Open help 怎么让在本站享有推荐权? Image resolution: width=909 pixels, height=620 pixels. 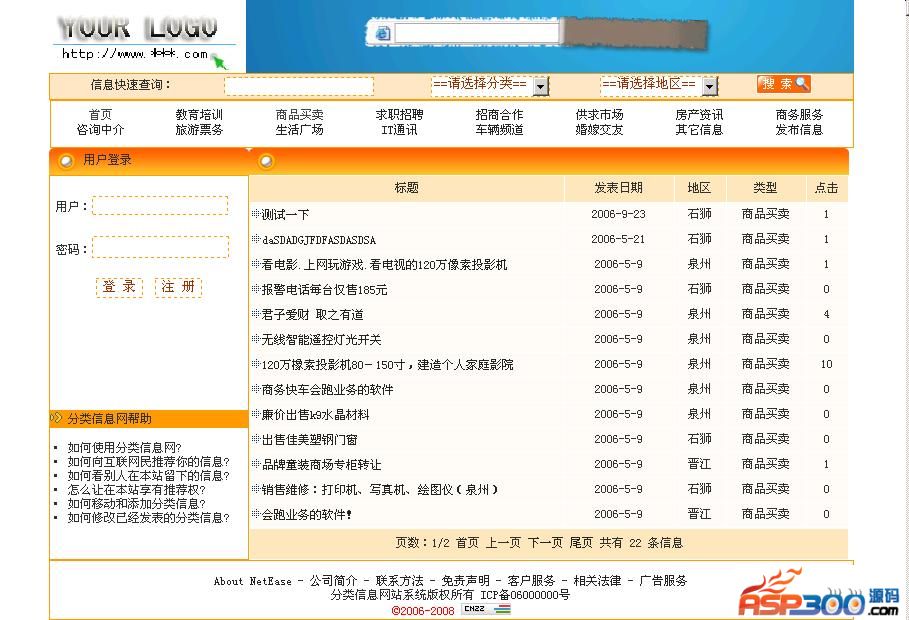pos(137,490)
